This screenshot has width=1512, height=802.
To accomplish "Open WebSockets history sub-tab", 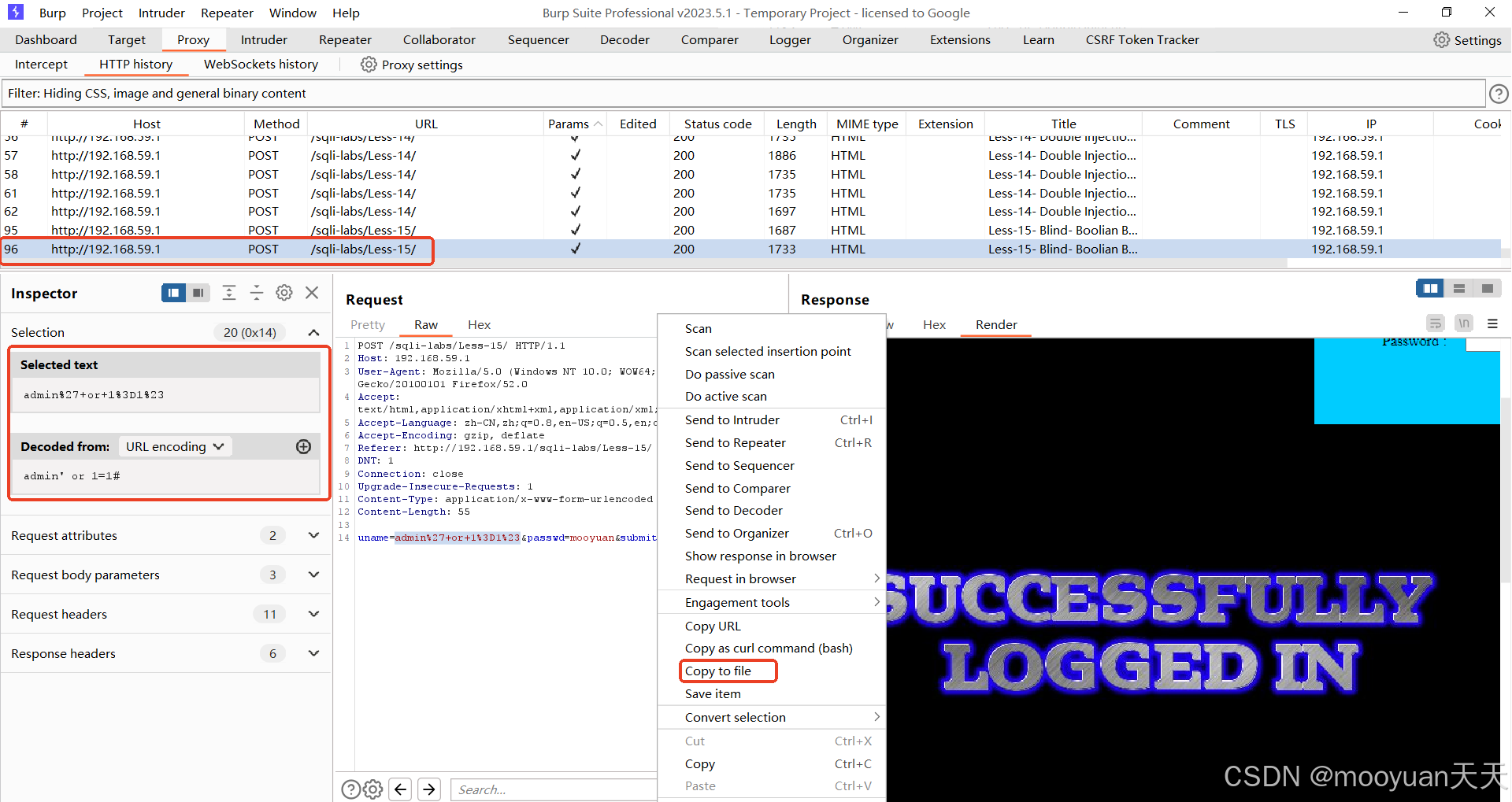I will point(261,65).
